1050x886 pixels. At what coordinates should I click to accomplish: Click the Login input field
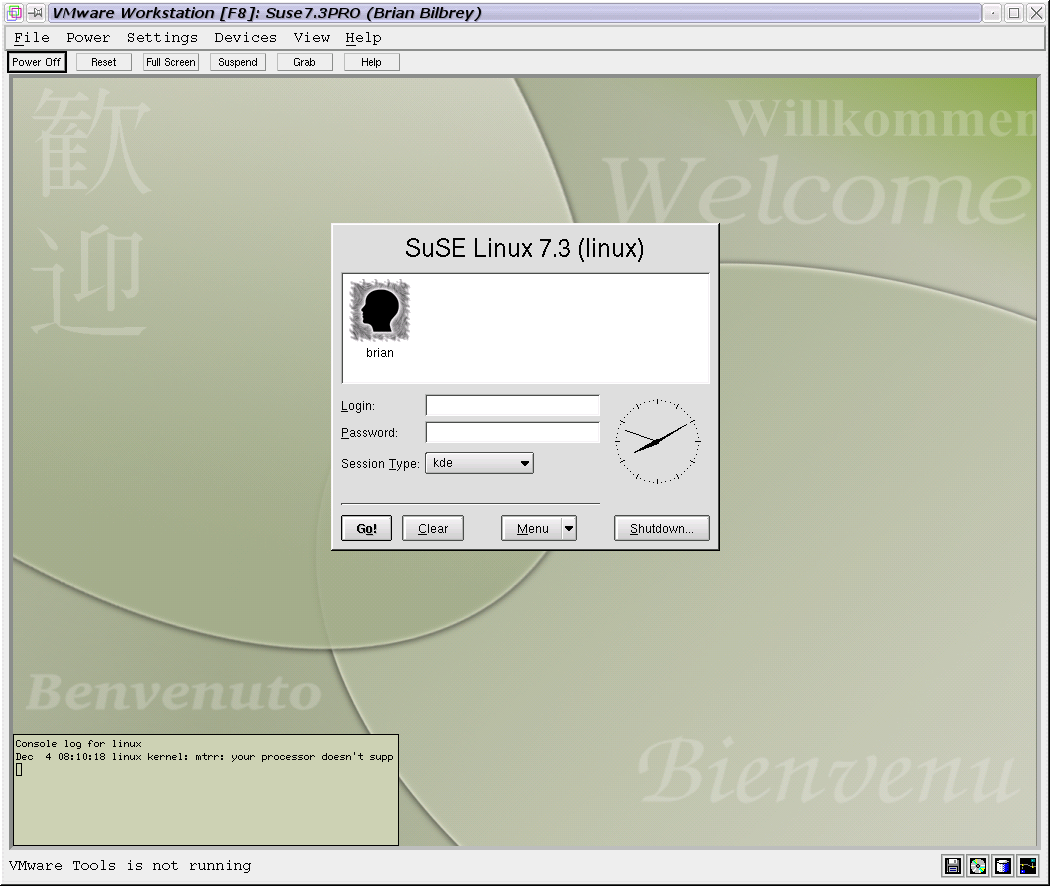coord(512,406)
